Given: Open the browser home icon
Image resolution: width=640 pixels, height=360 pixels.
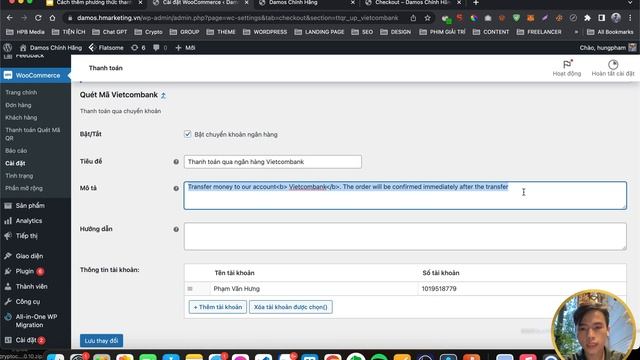Looking at the screenshot, I should point(52,18).
